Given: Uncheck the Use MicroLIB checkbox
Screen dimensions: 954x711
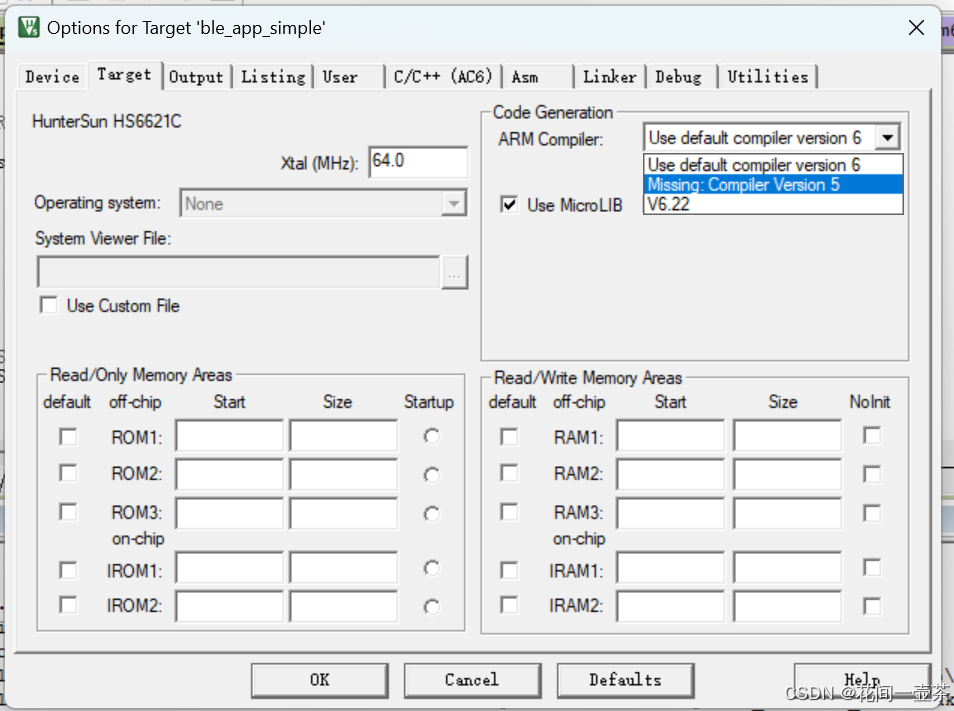Looking at the screenshot, I should click(509, 204).
